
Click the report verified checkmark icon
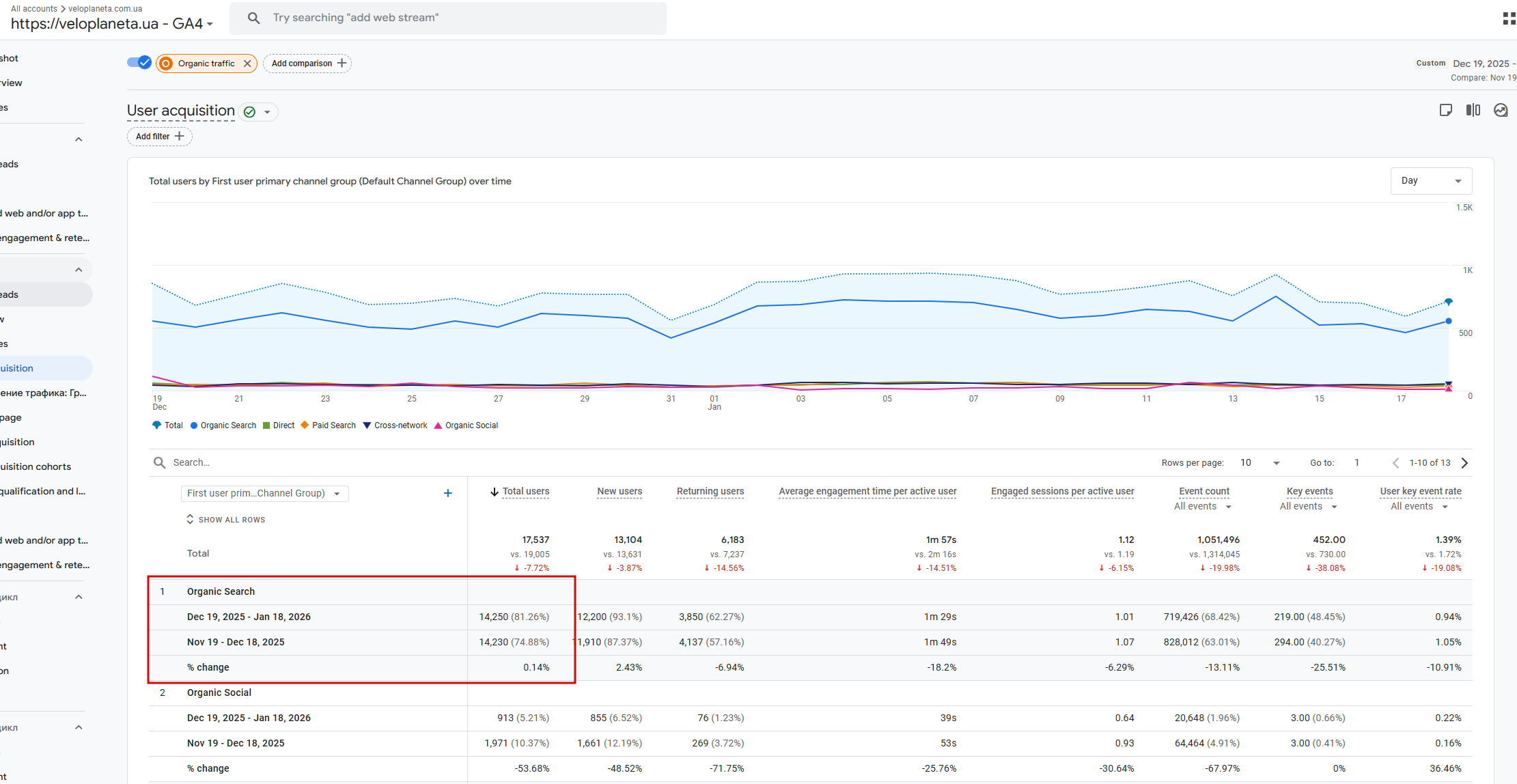pos(250,112)
